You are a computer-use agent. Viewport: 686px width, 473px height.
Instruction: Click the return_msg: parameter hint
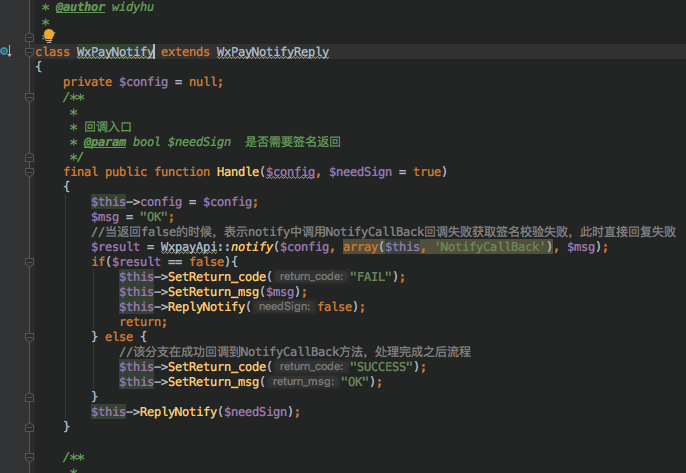coord(303,382)
